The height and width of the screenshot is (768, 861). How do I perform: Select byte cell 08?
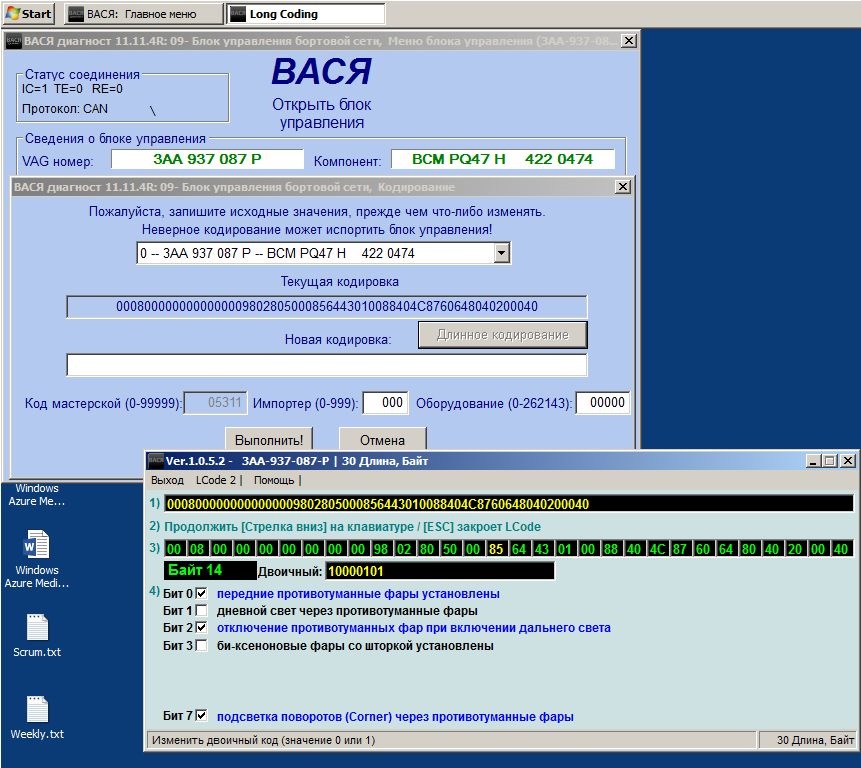(x=197, y=548)
